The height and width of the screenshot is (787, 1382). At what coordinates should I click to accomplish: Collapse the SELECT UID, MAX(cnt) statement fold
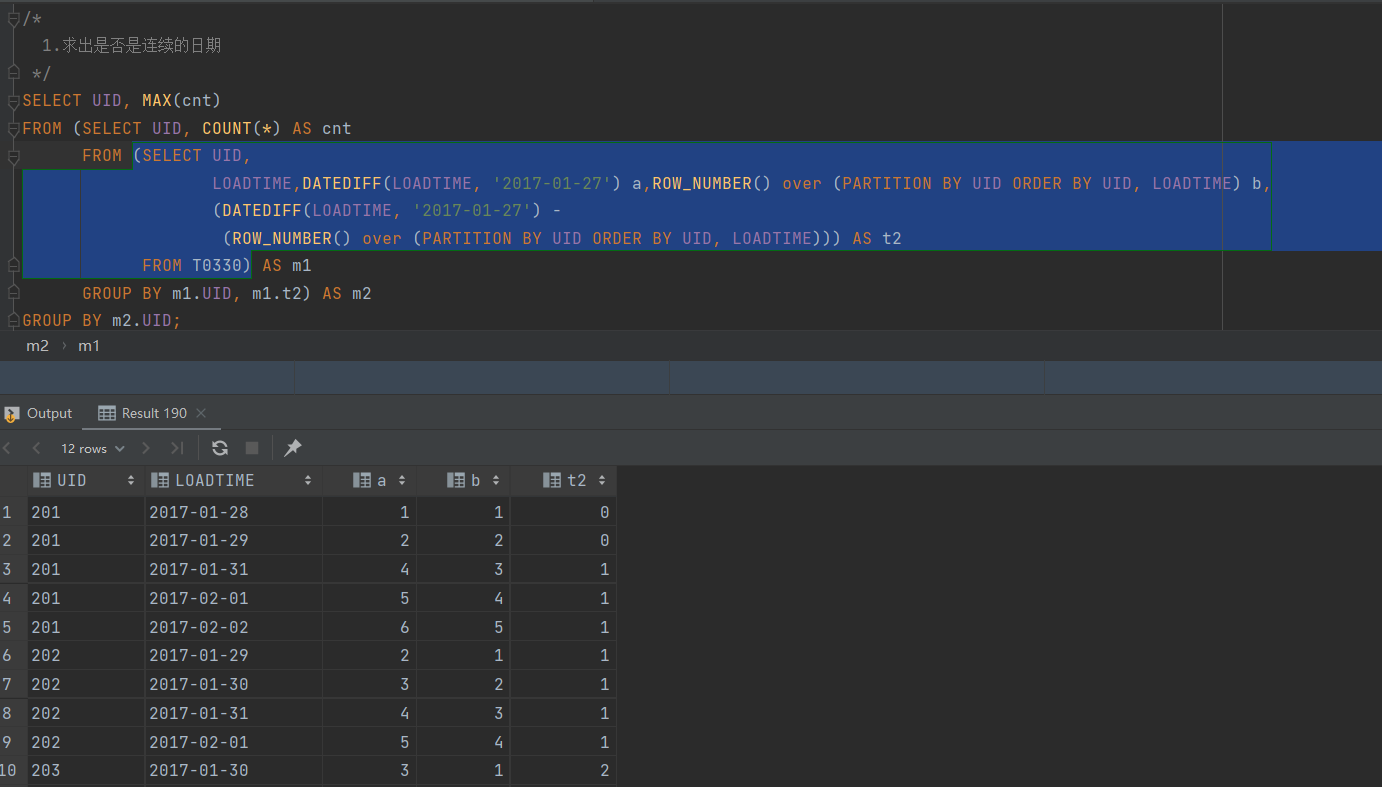pyautogui.click(x=13, y=100)
